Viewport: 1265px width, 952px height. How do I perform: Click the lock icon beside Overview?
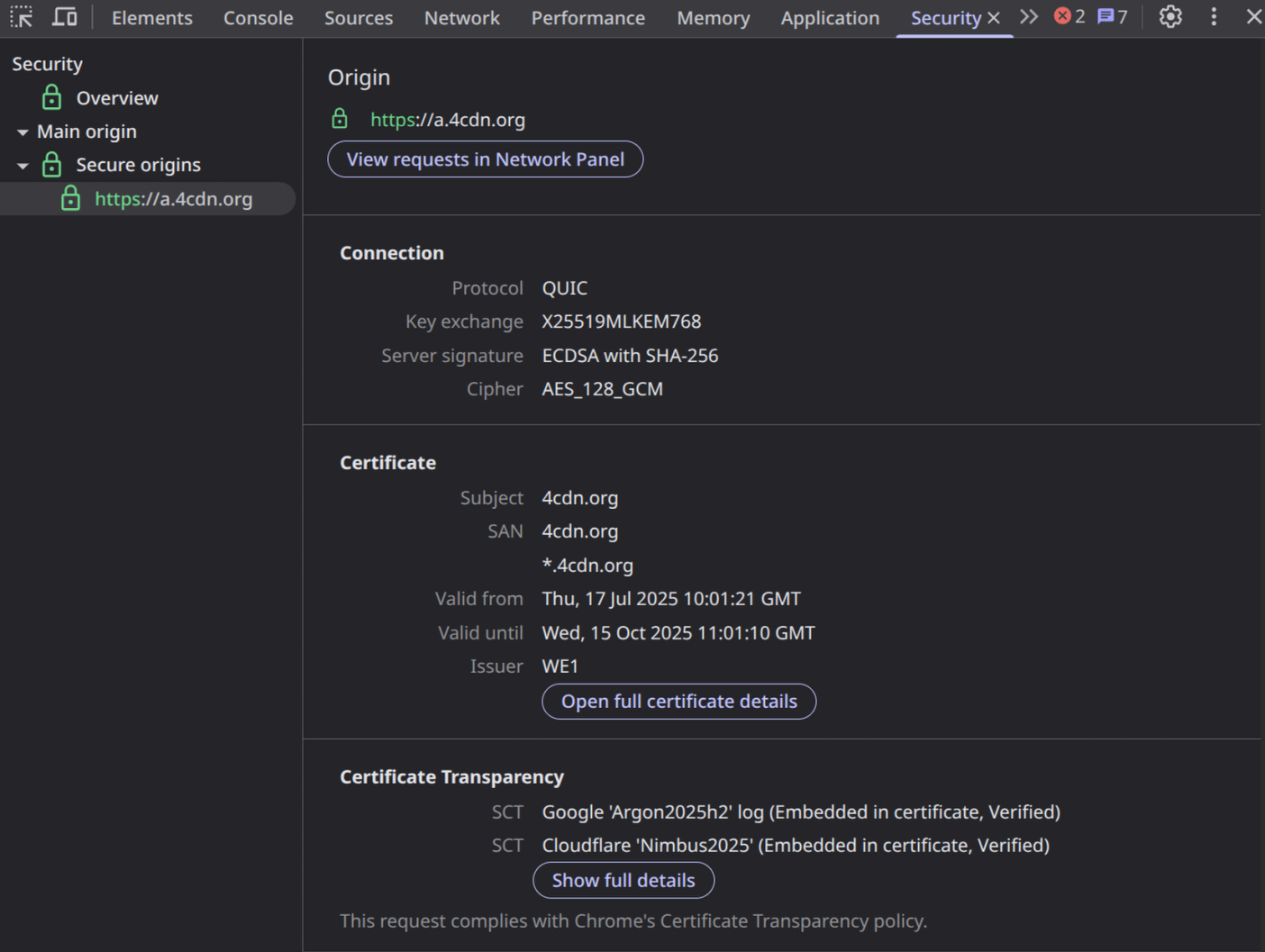tap(52, 97)
